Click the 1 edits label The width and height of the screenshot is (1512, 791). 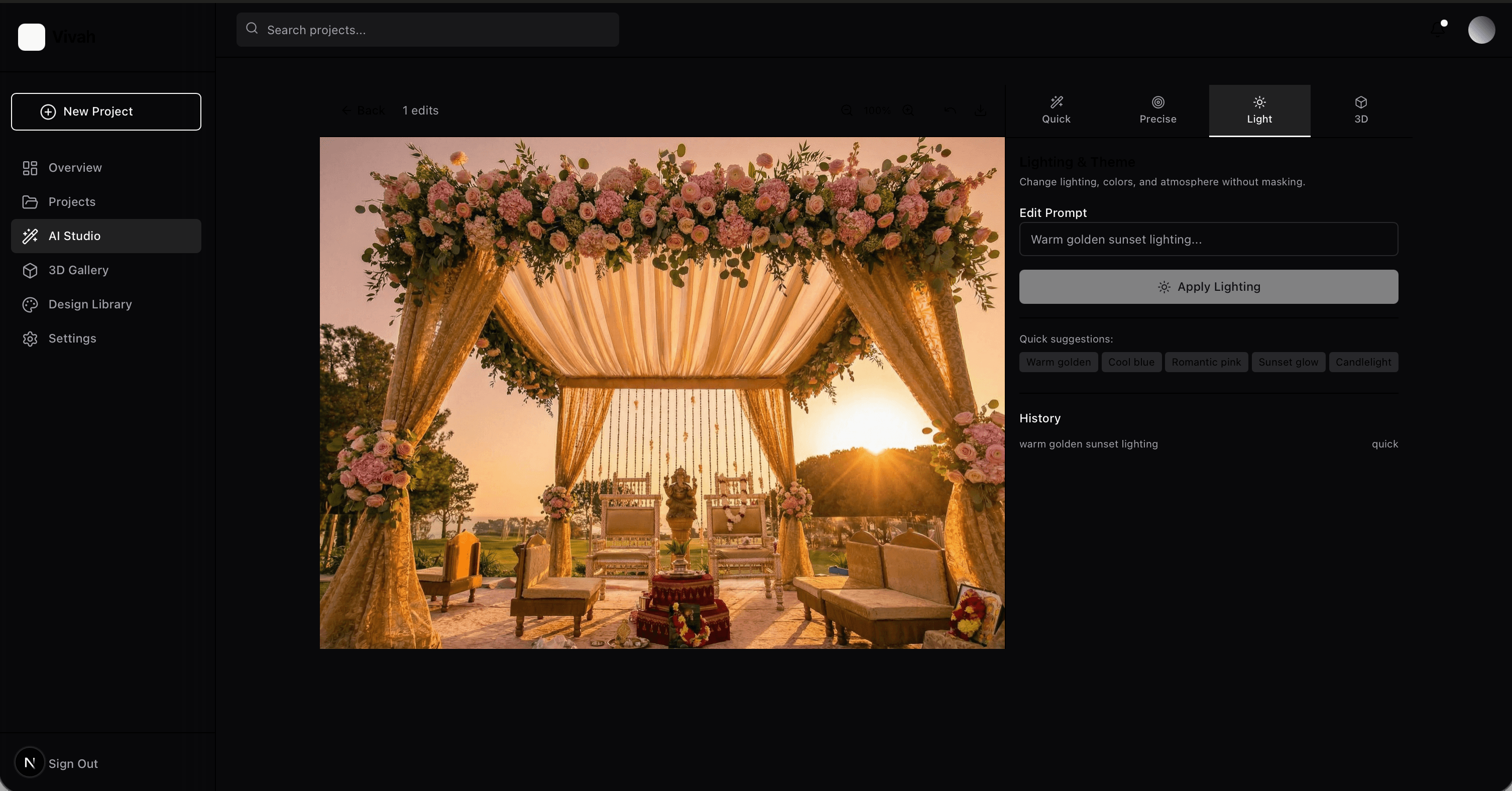coord(420,110)
